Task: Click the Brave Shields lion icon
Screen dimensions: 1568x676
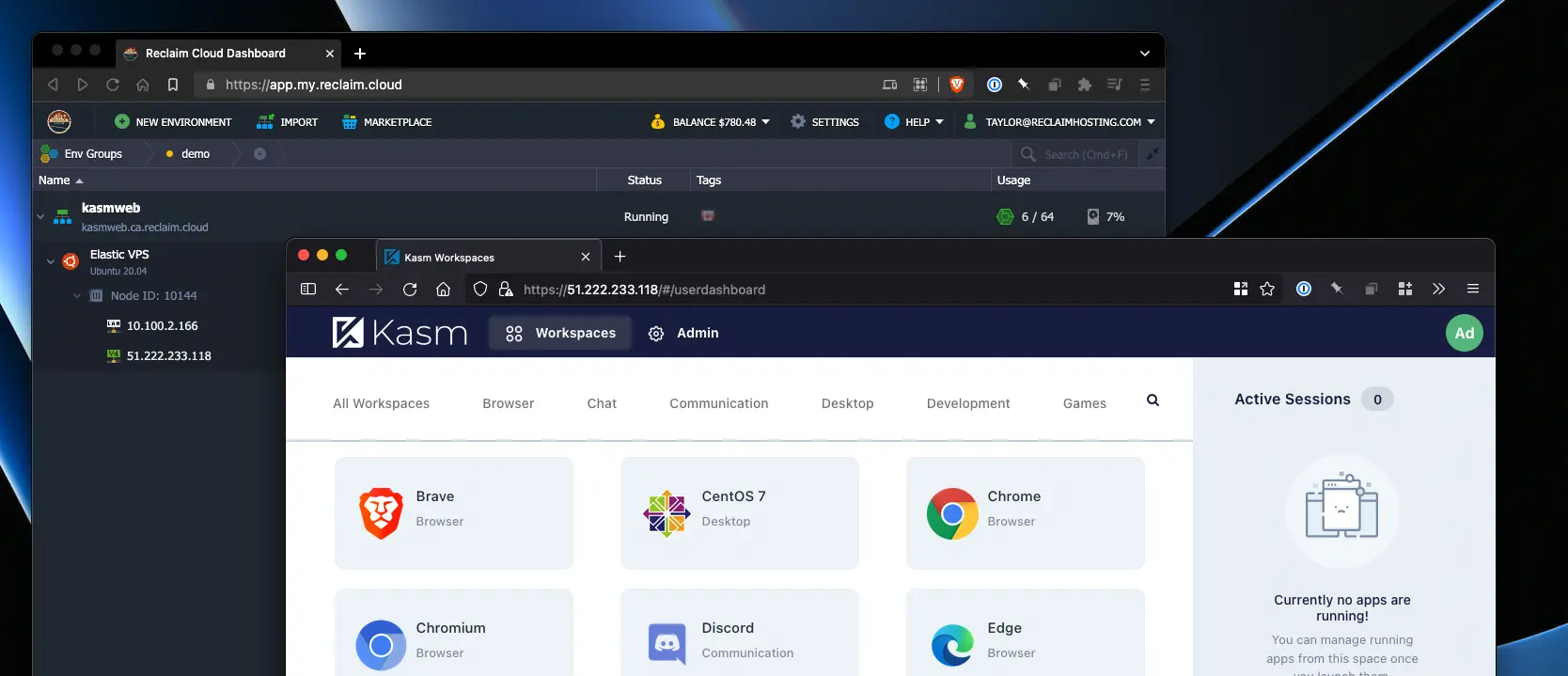Action: (957, 85)
